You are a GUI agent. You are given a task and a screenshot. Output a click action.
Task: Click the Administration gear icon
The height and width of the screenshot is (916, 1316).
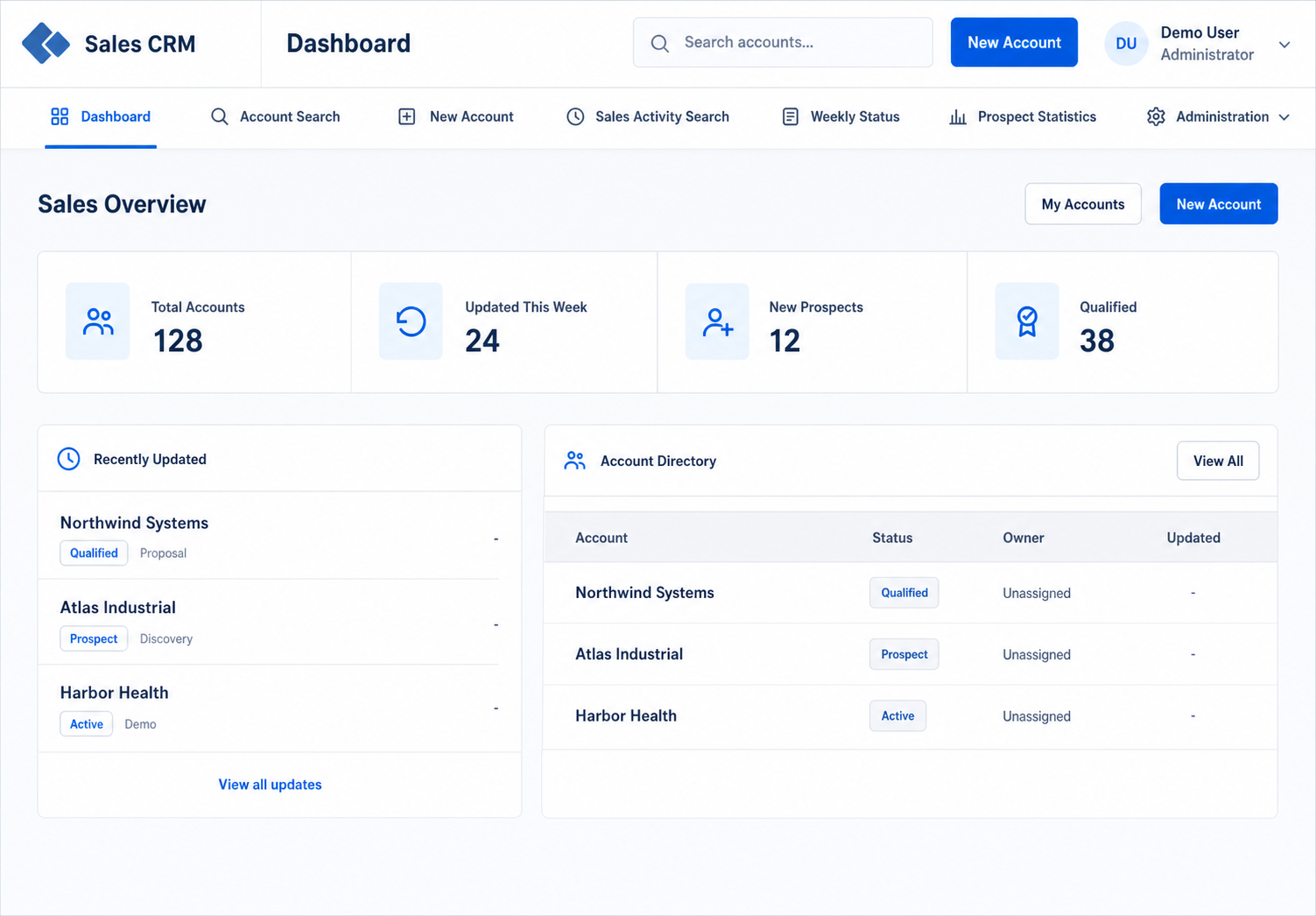pos(1156,116)
